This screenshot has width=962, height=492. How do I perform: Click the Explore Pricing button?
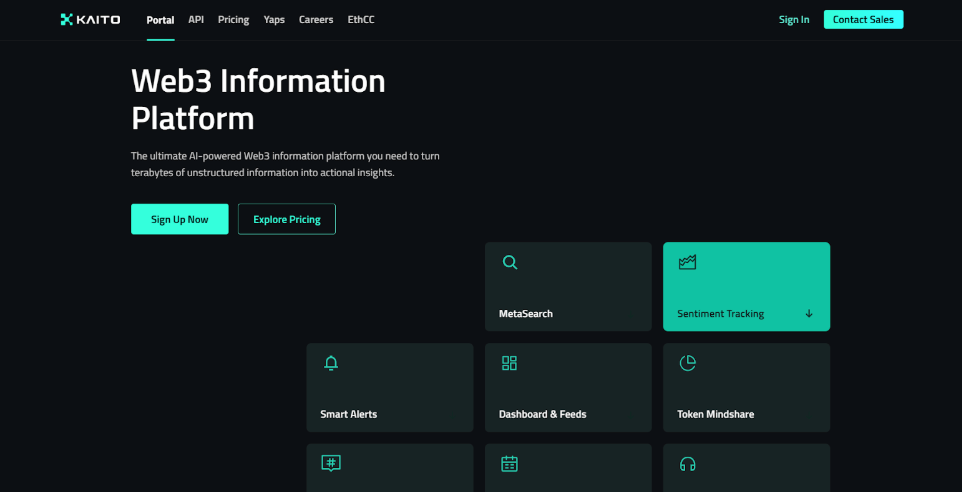click(287, 219)
